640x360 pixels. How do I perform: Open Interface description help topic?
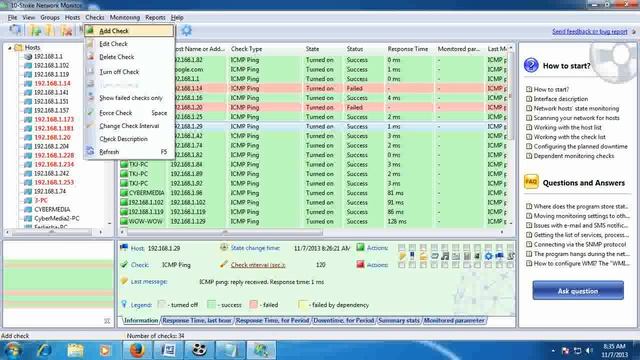click(561, 99)
